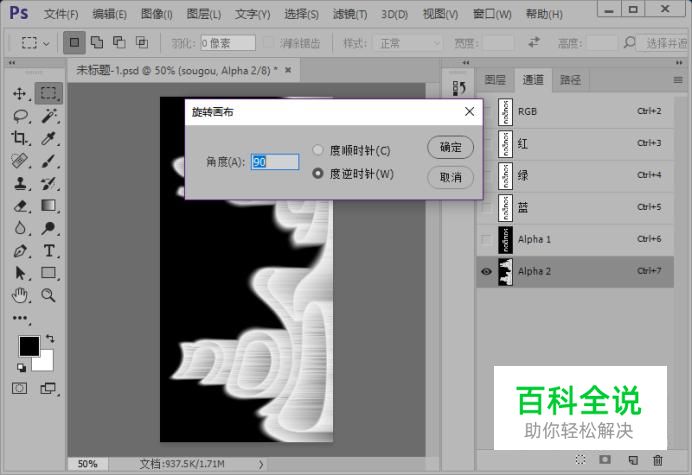Screen dimensions: 692x475
Task: Choose the clockwise (C) rotation option
Action: [318, 150]
